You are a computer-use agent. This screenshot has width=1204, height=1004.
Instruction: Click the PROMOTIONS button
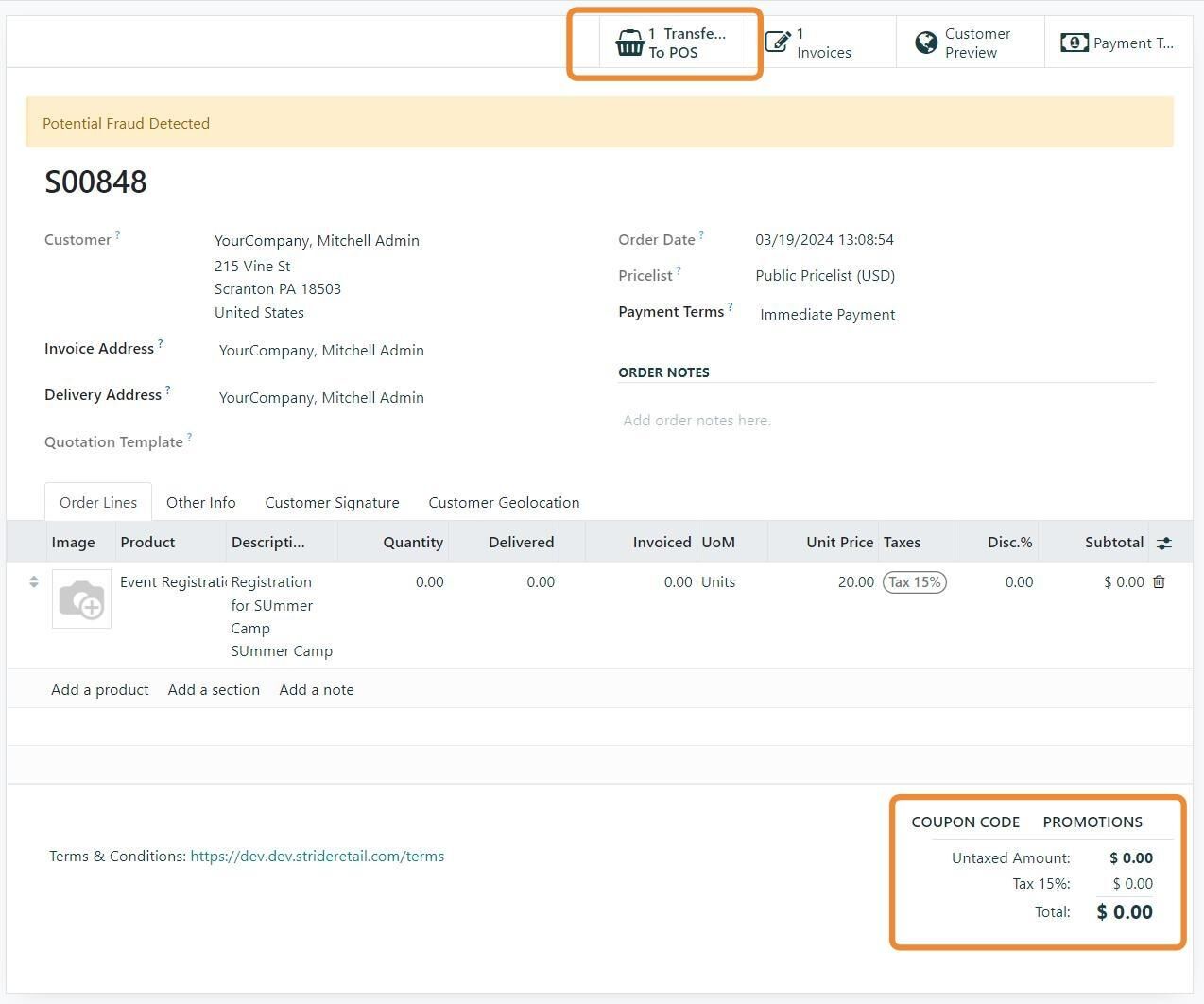(1092, 822)
